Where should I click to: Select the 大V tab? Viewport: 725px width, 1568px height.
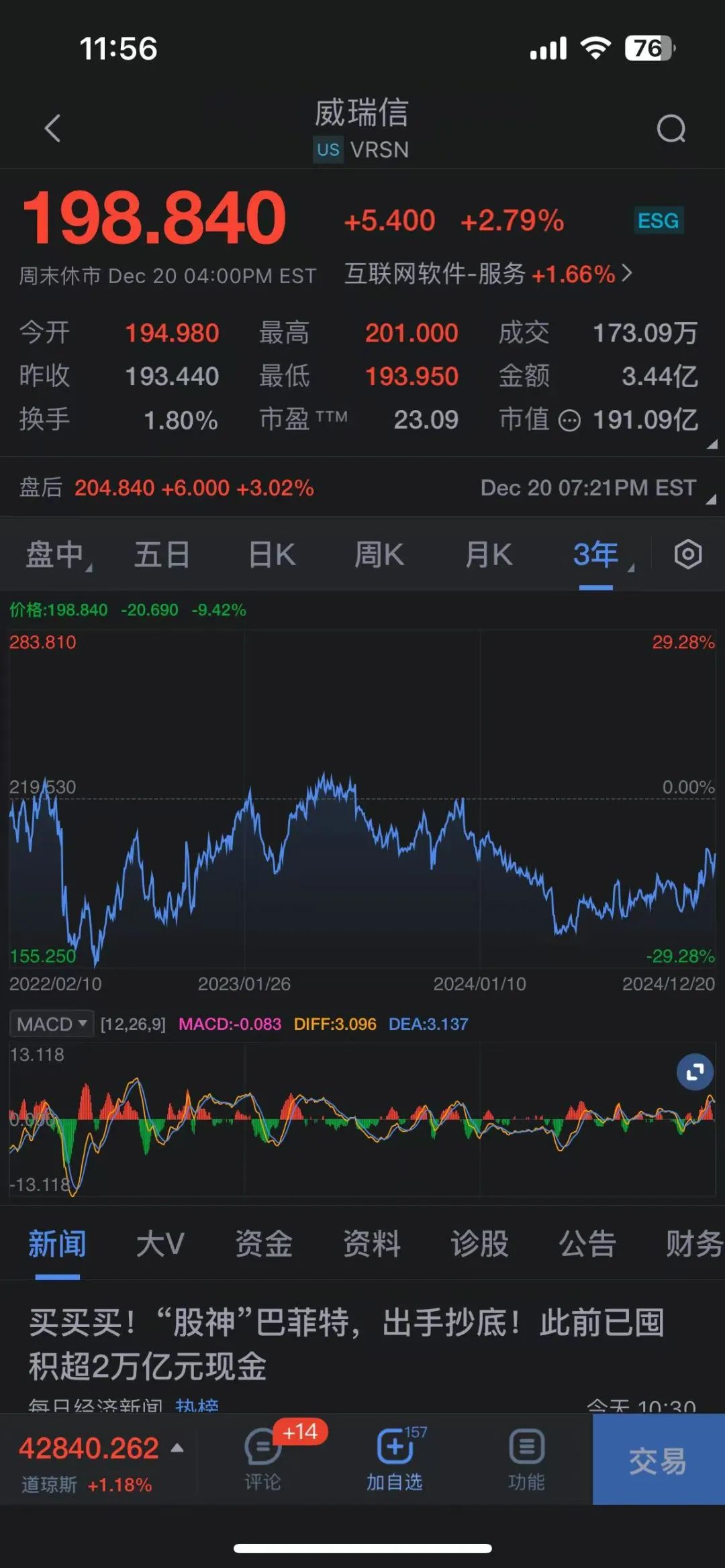pyautogui.click(x=160, y=1244)
